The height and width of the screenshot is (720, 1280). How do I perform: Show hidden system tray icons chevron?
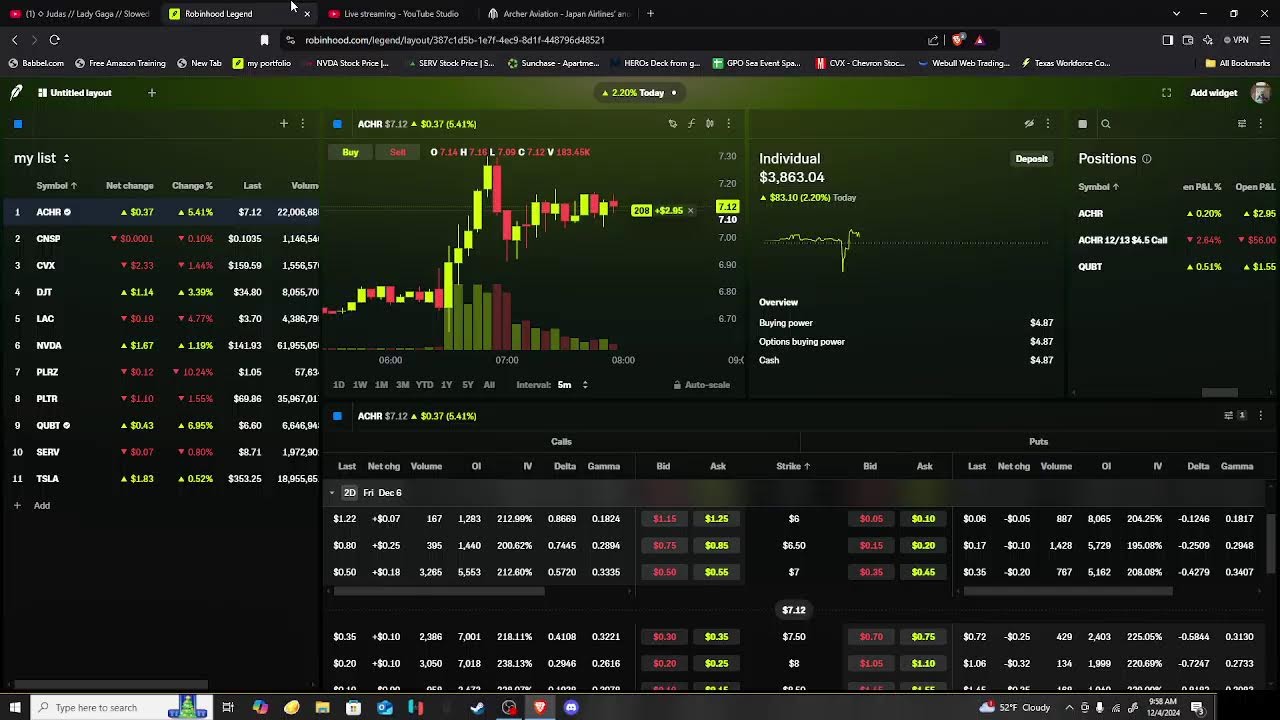(1069, 708)
